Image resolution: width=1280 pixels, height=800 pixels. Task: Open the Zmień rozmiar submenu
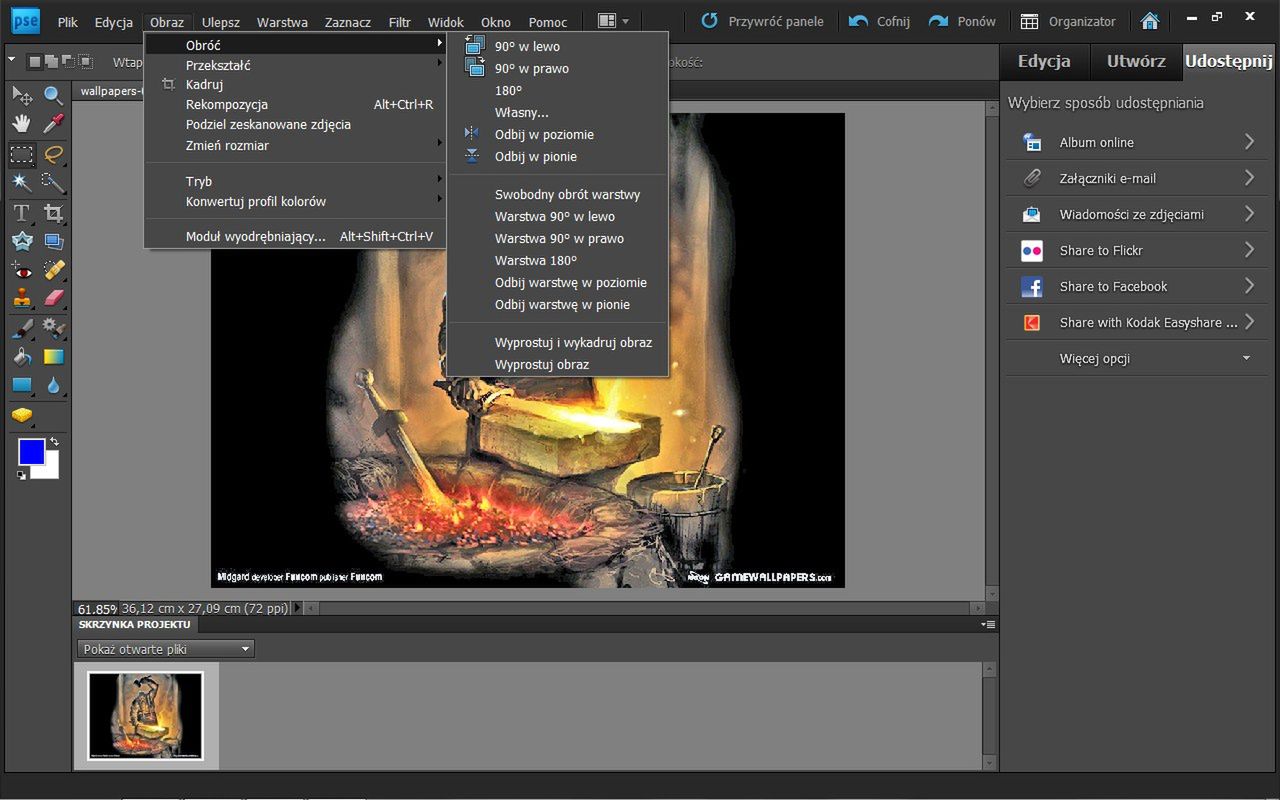click(x=295, y=145)
